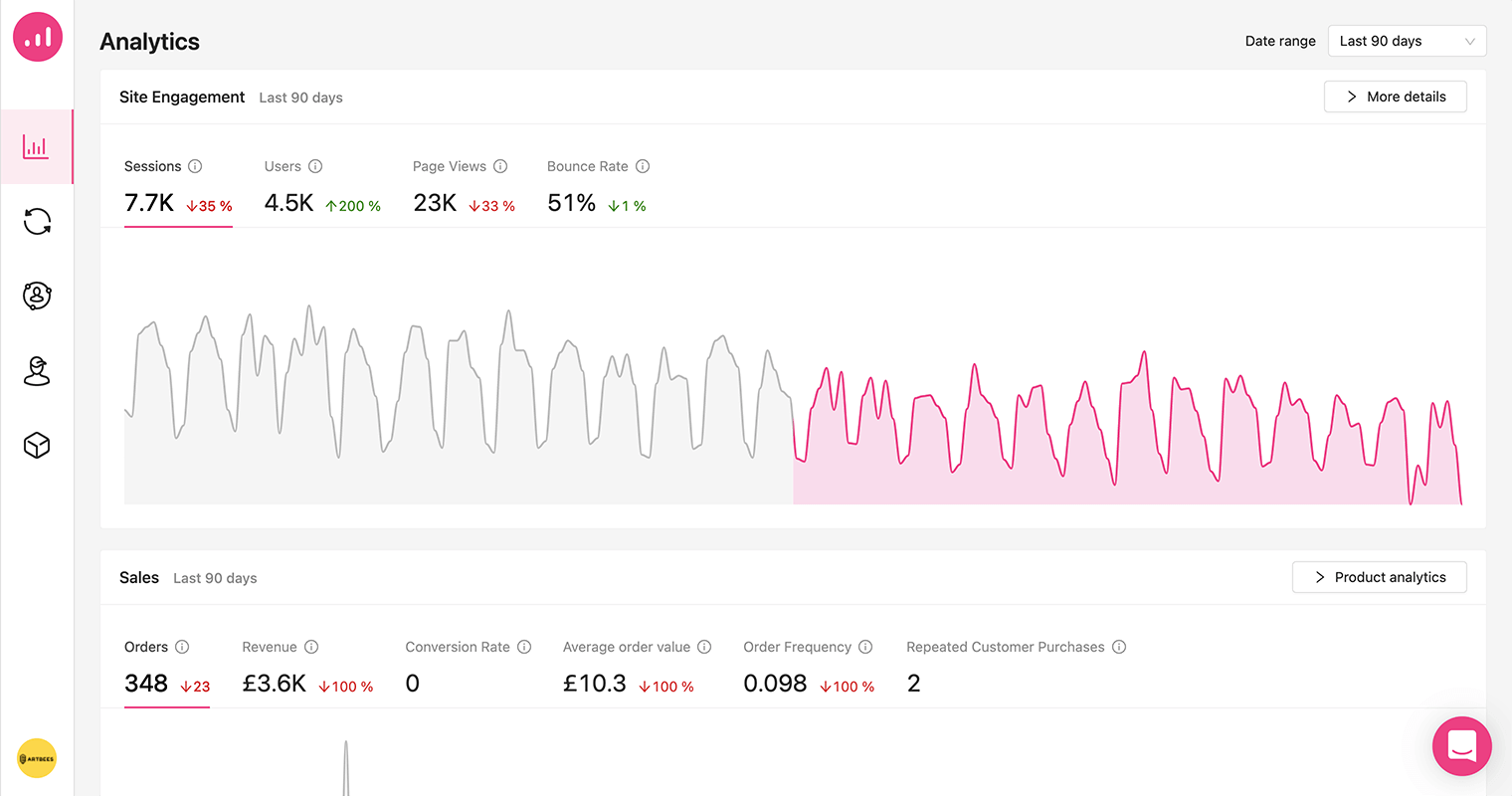
Task: Select the Revenue metric tab
Action: click(x=307, y=668)
